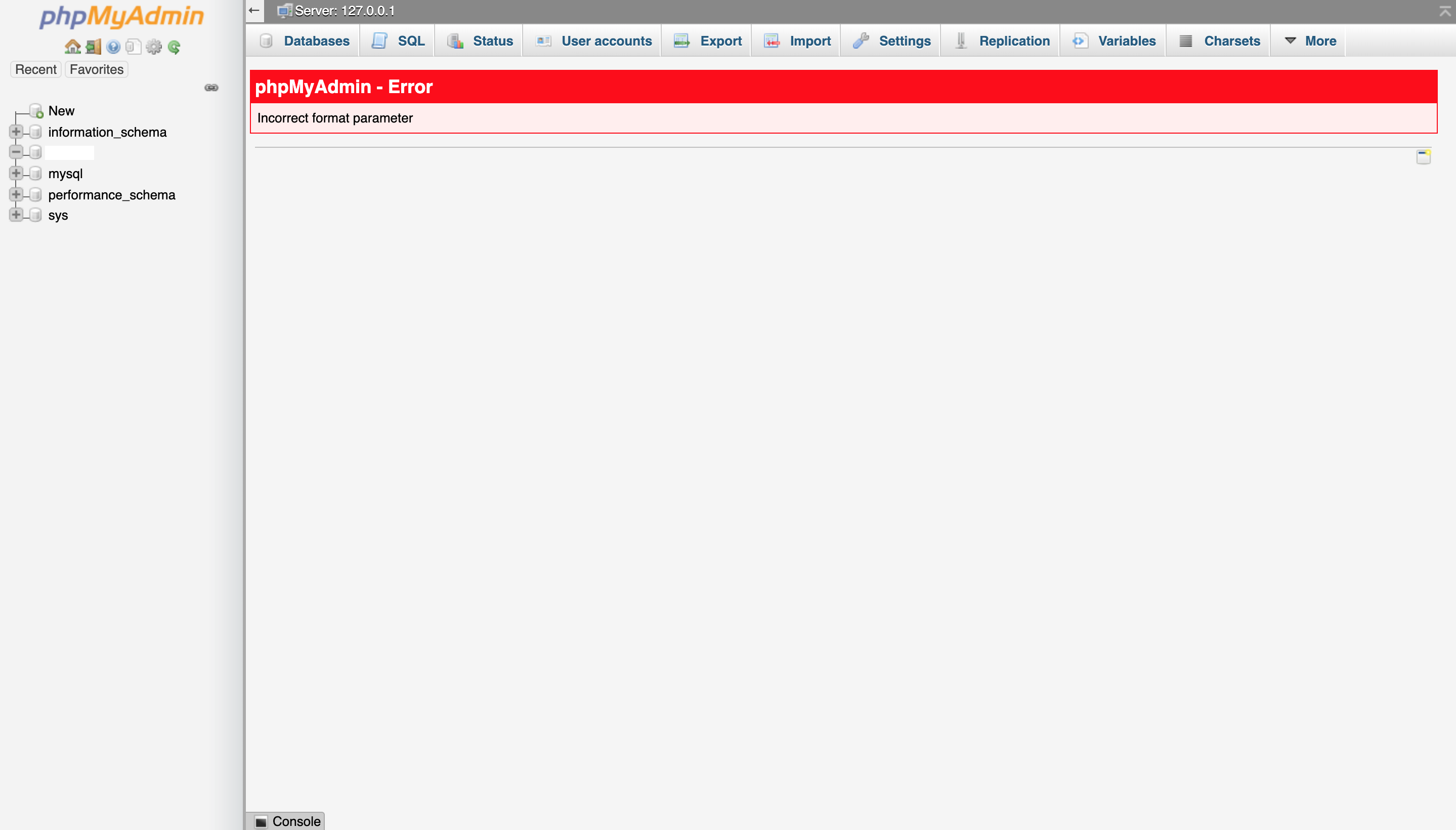This screenshot has height=830, width=1456.
Task: Open MySQL documentation via the page icon
Action: click(134, 47)
